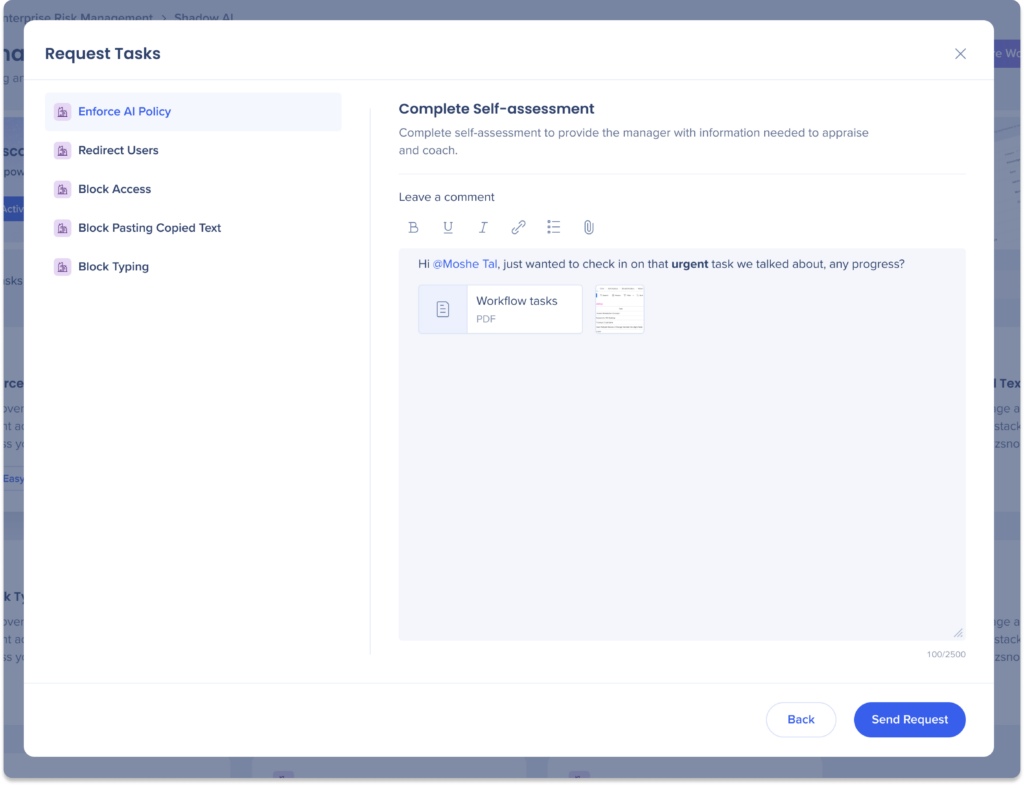
Task: Select the Block Access task
Action: pos(114,189)
